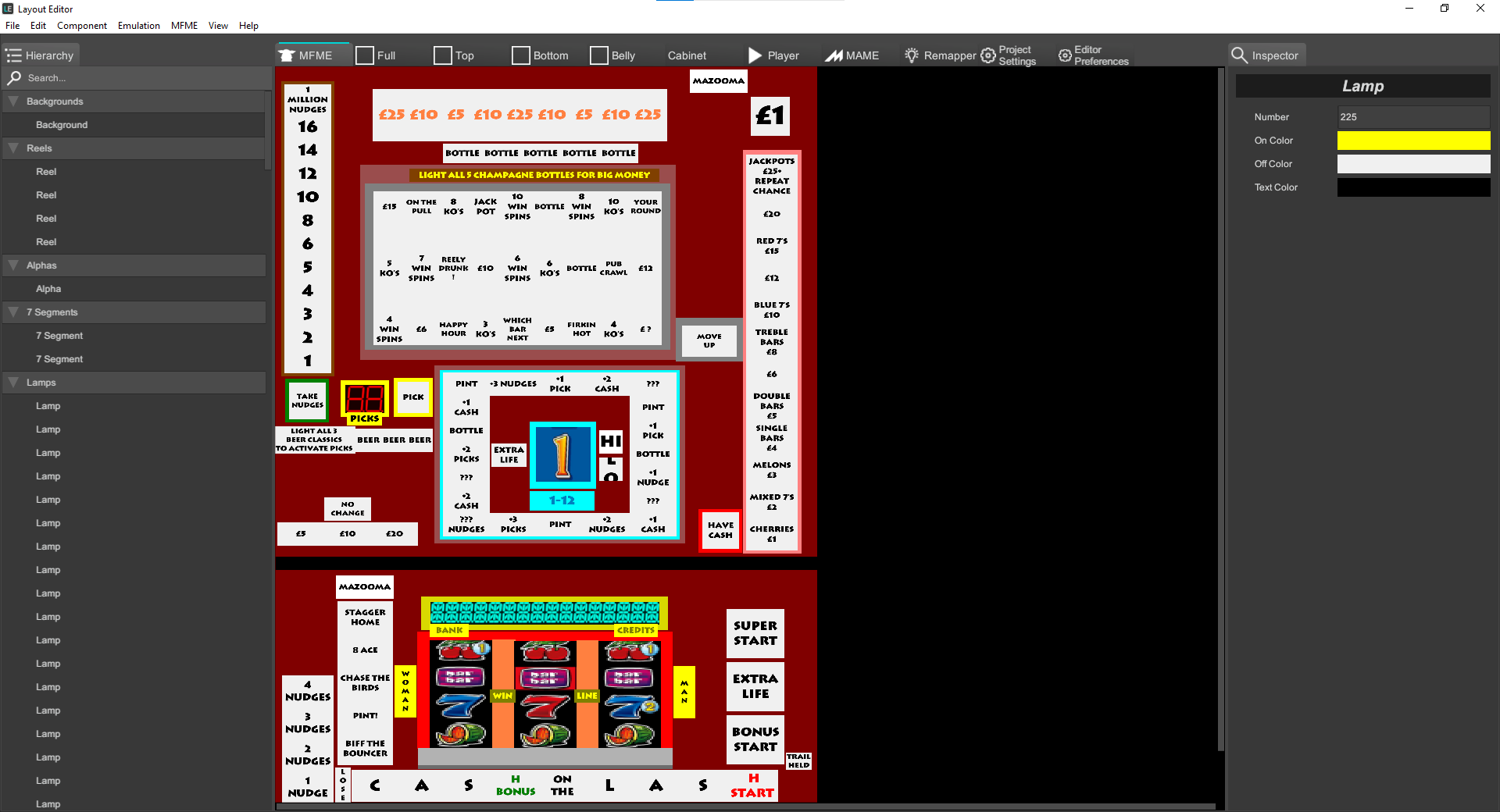Click the Project Settings gear icon
Image resolution: width=1500 pixels, height=812 pixels.
tap(988, 55)
